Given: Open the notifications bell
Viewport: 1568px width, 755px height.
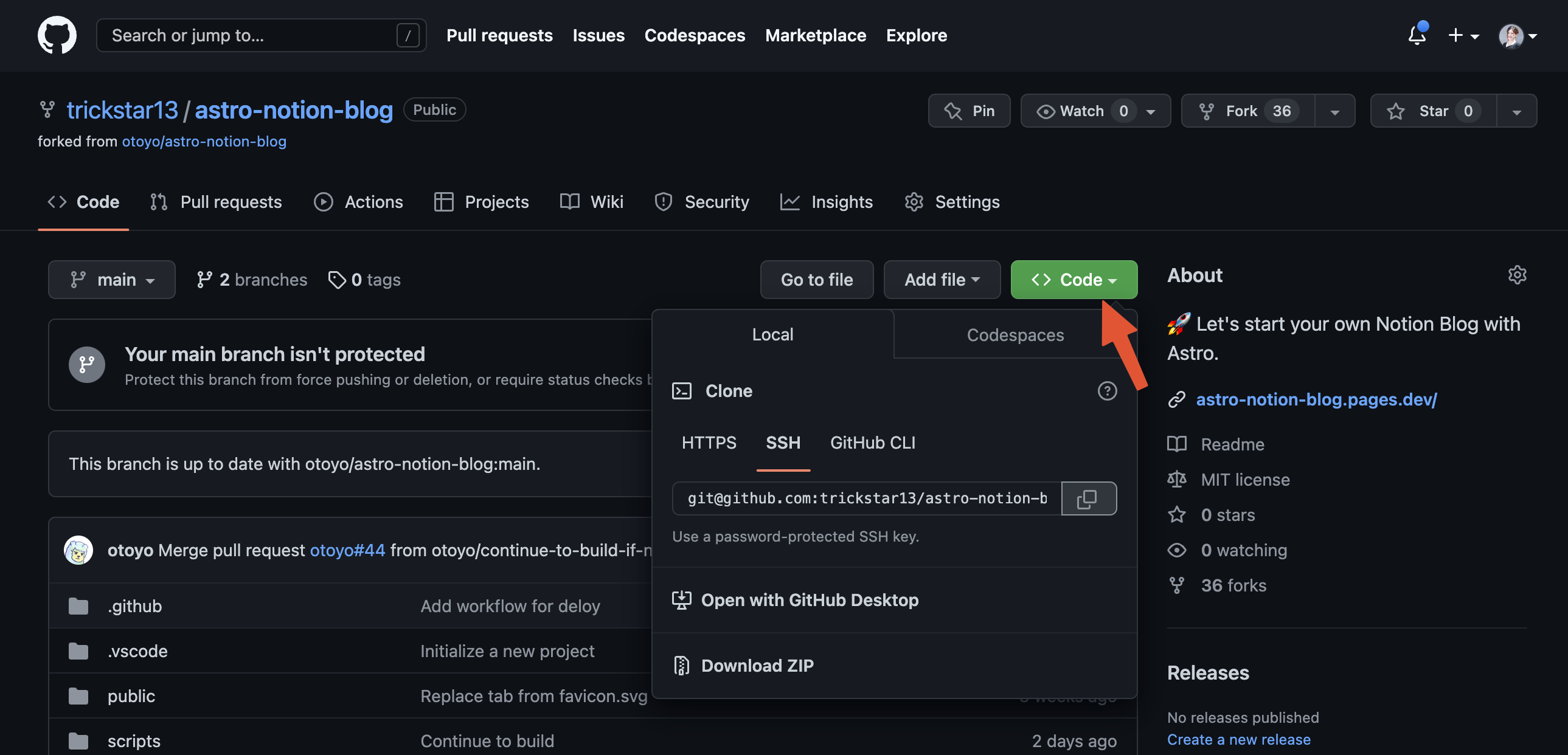Looking at the screenshot, I should tap(1417, 35).
